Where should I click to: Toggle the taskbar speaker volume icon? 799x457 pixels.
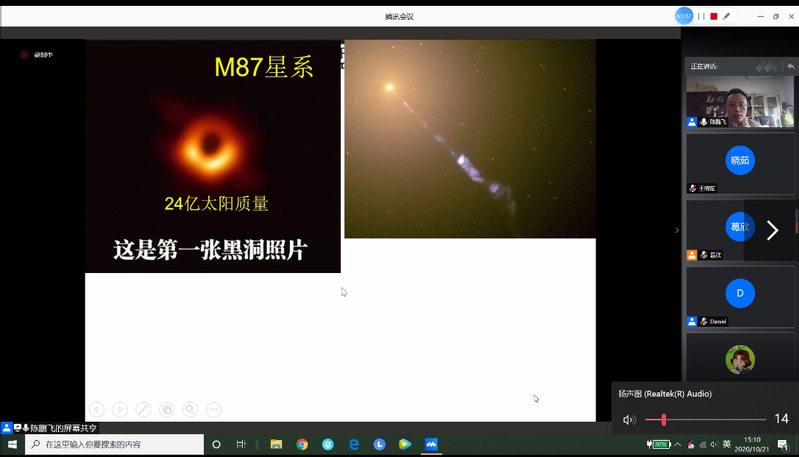(713, 444)
